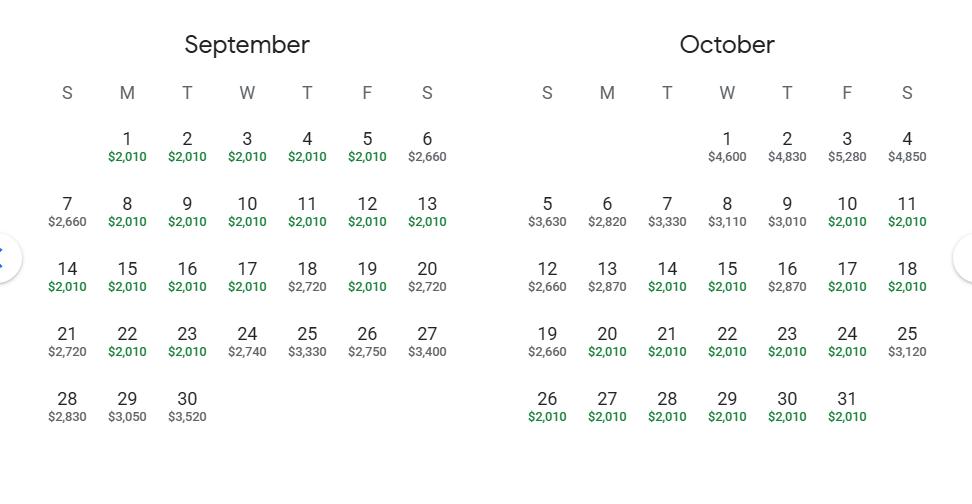Click the previous month arrow button

point(6,258)
